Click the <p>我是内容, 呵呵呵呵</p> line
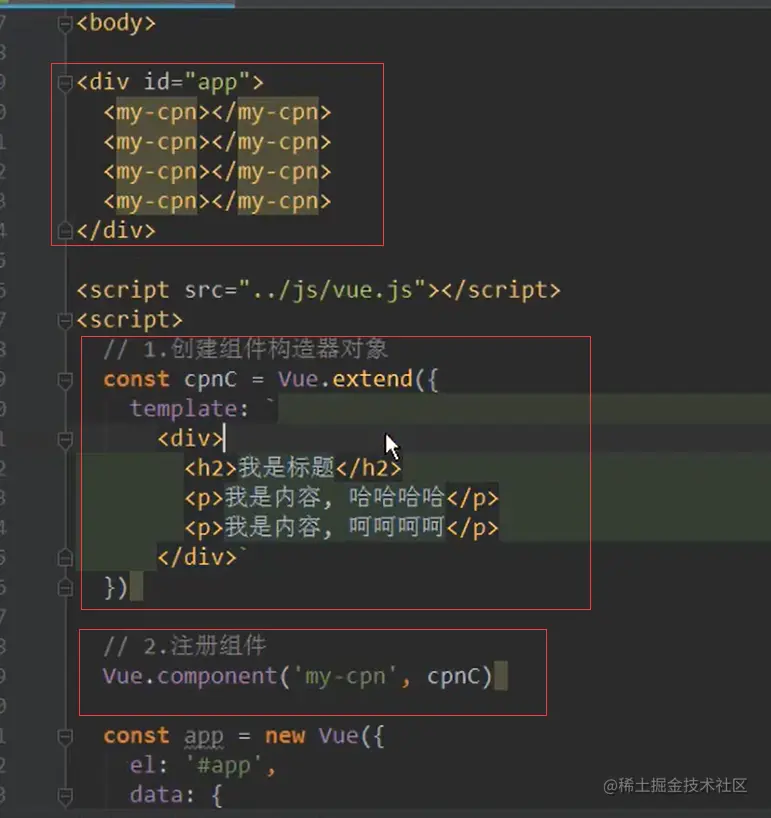 click(341, 527)
